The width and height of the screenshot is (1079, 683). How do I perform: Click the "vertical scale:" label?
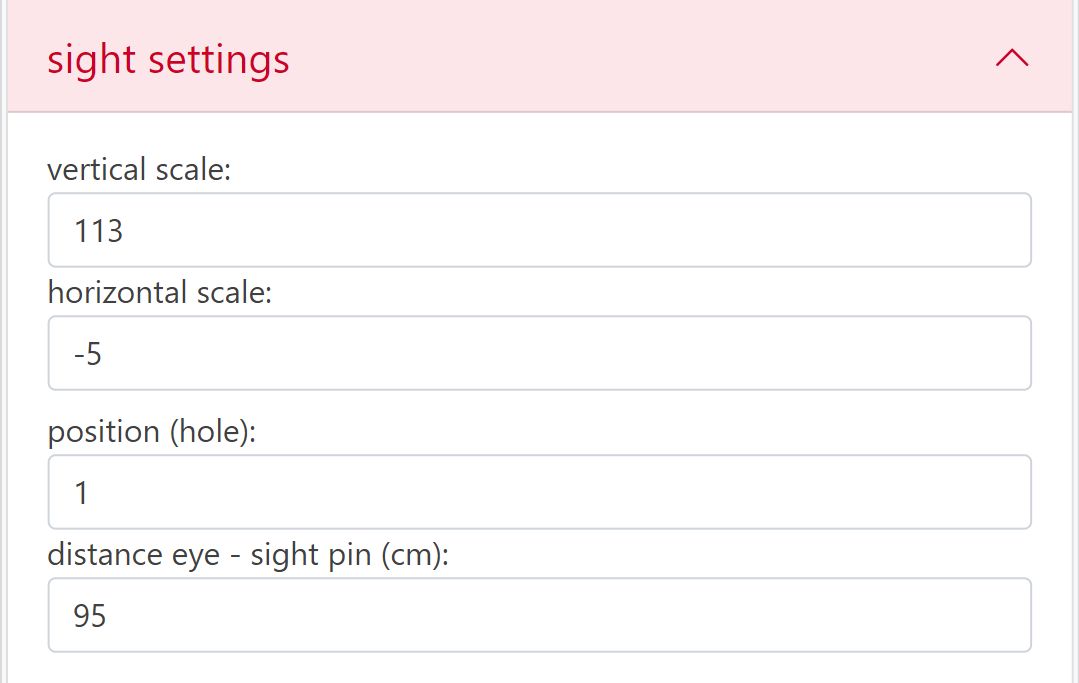[139, 170]
